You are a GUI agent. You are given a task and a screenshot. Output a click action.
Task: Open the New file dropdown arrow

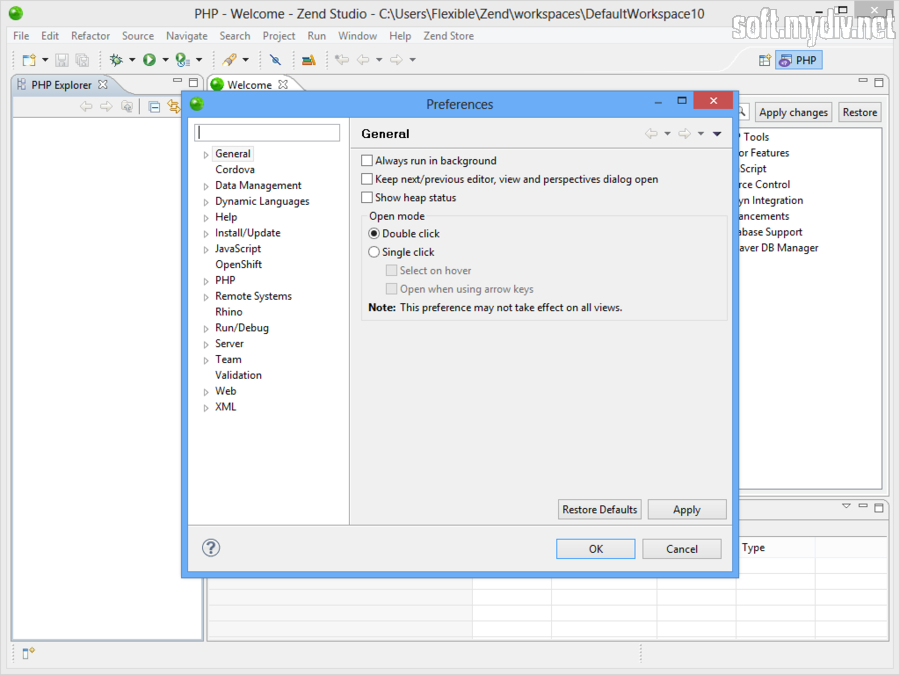click(x=45, y=60)
